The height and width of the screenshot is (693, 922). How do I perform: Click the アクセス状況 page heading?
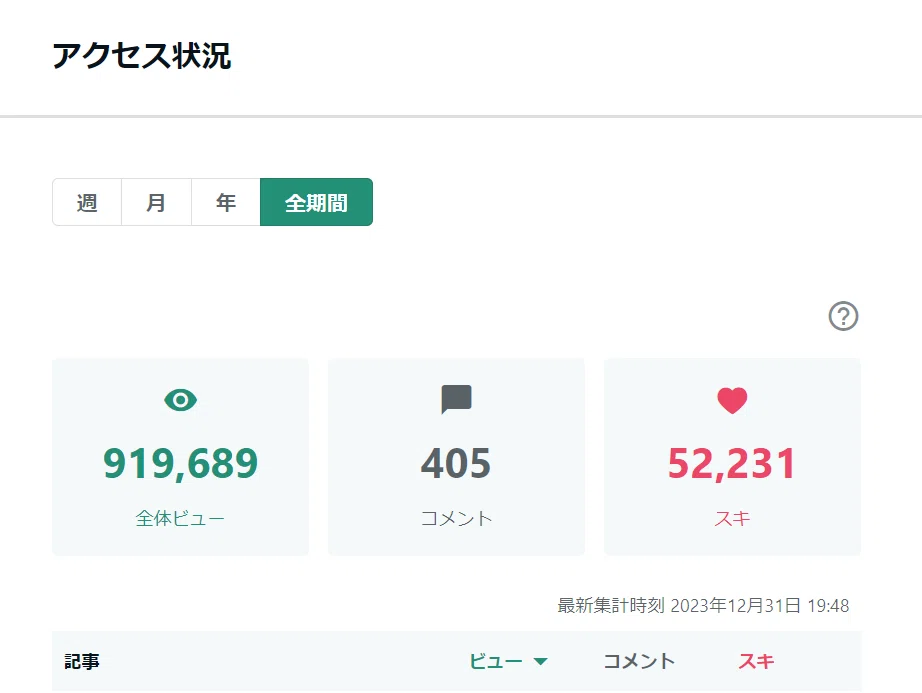coord(142,56)
